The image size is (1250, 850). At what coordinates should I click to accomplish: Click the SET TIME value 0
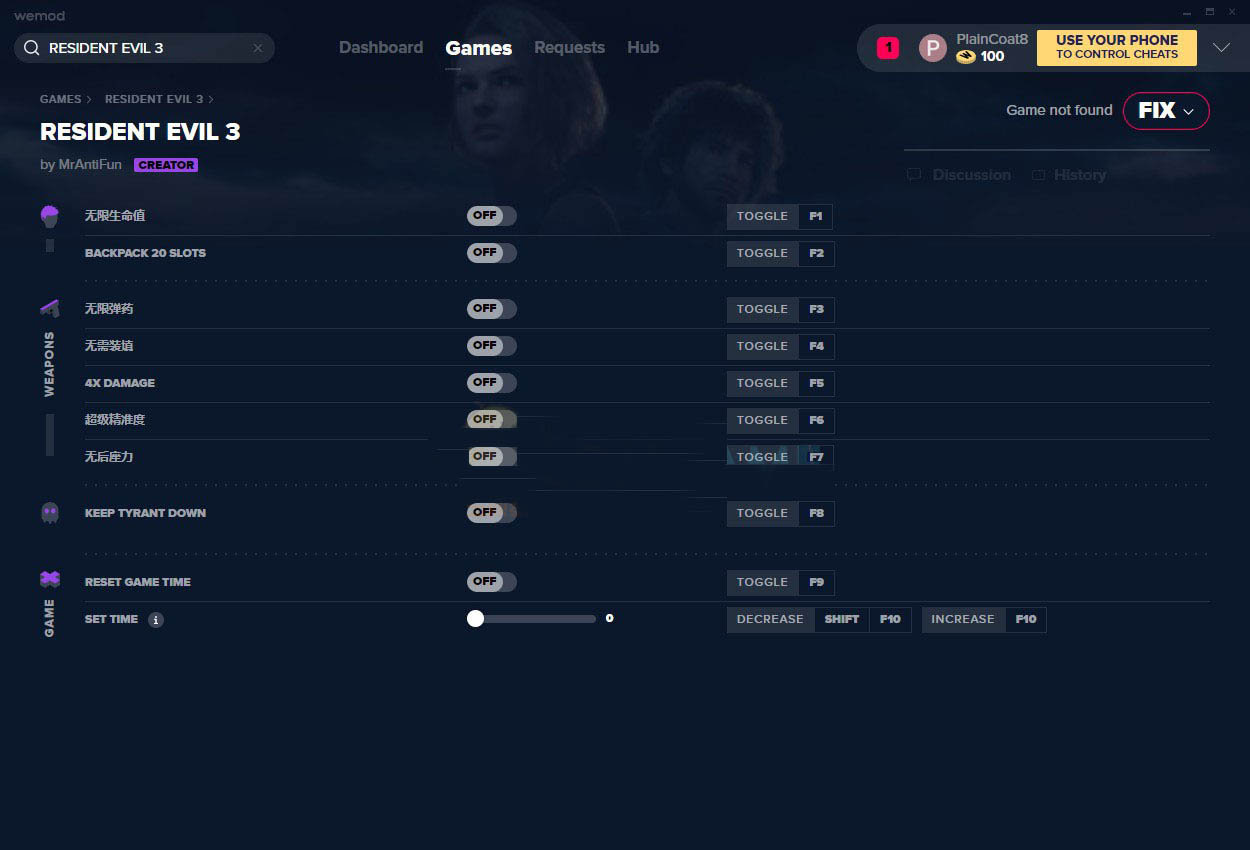[610, 619]
